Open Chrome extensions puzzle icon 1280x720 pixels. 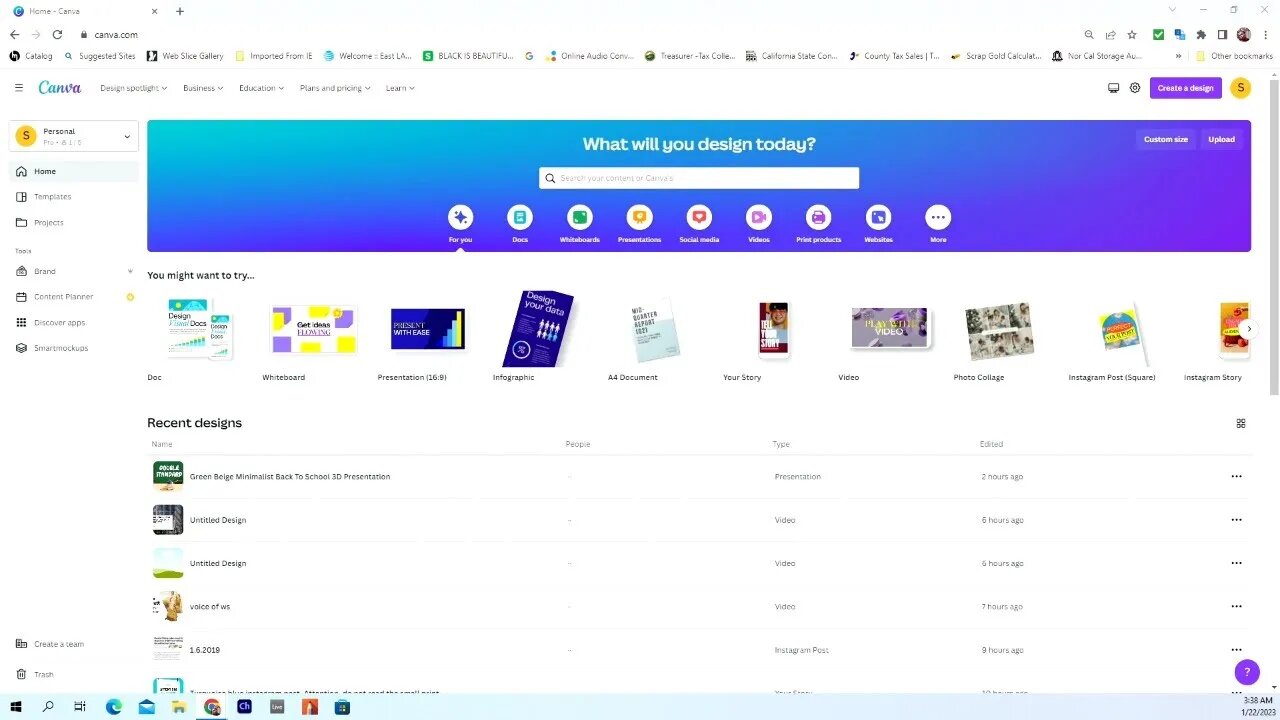click(1201, 34)
